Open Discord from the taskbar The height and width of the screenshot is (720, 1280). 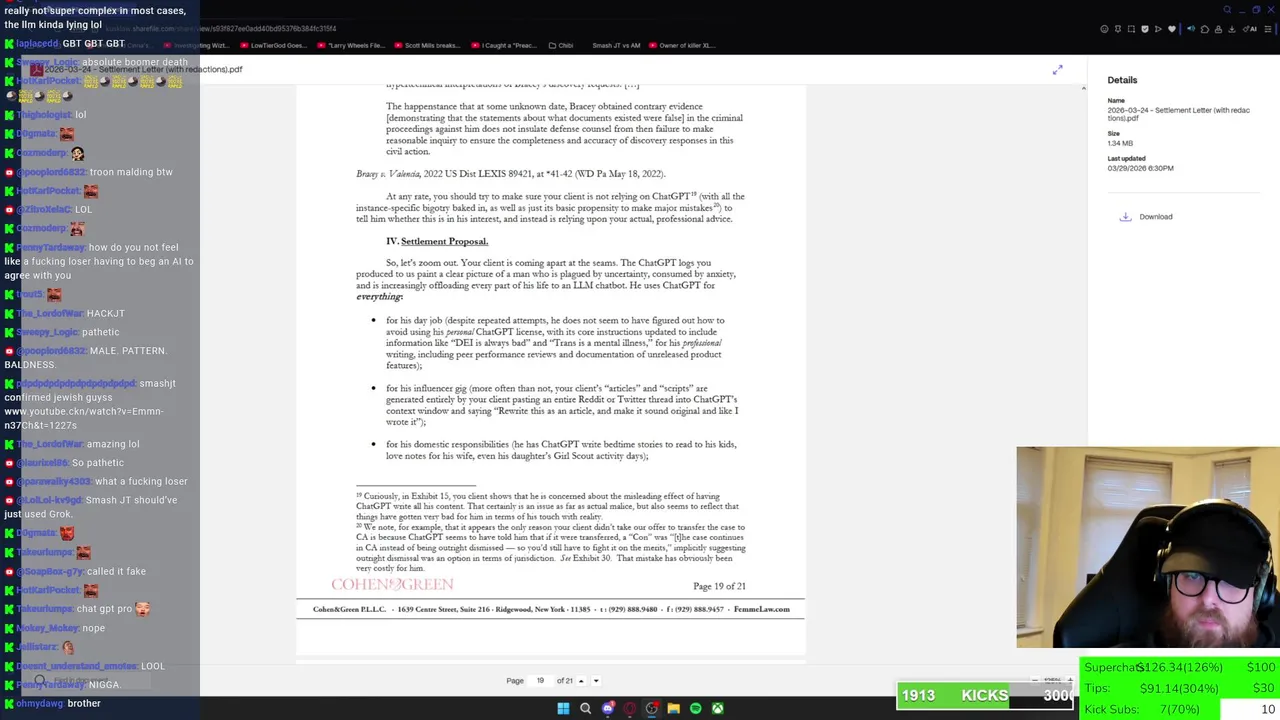click(607, 708)
